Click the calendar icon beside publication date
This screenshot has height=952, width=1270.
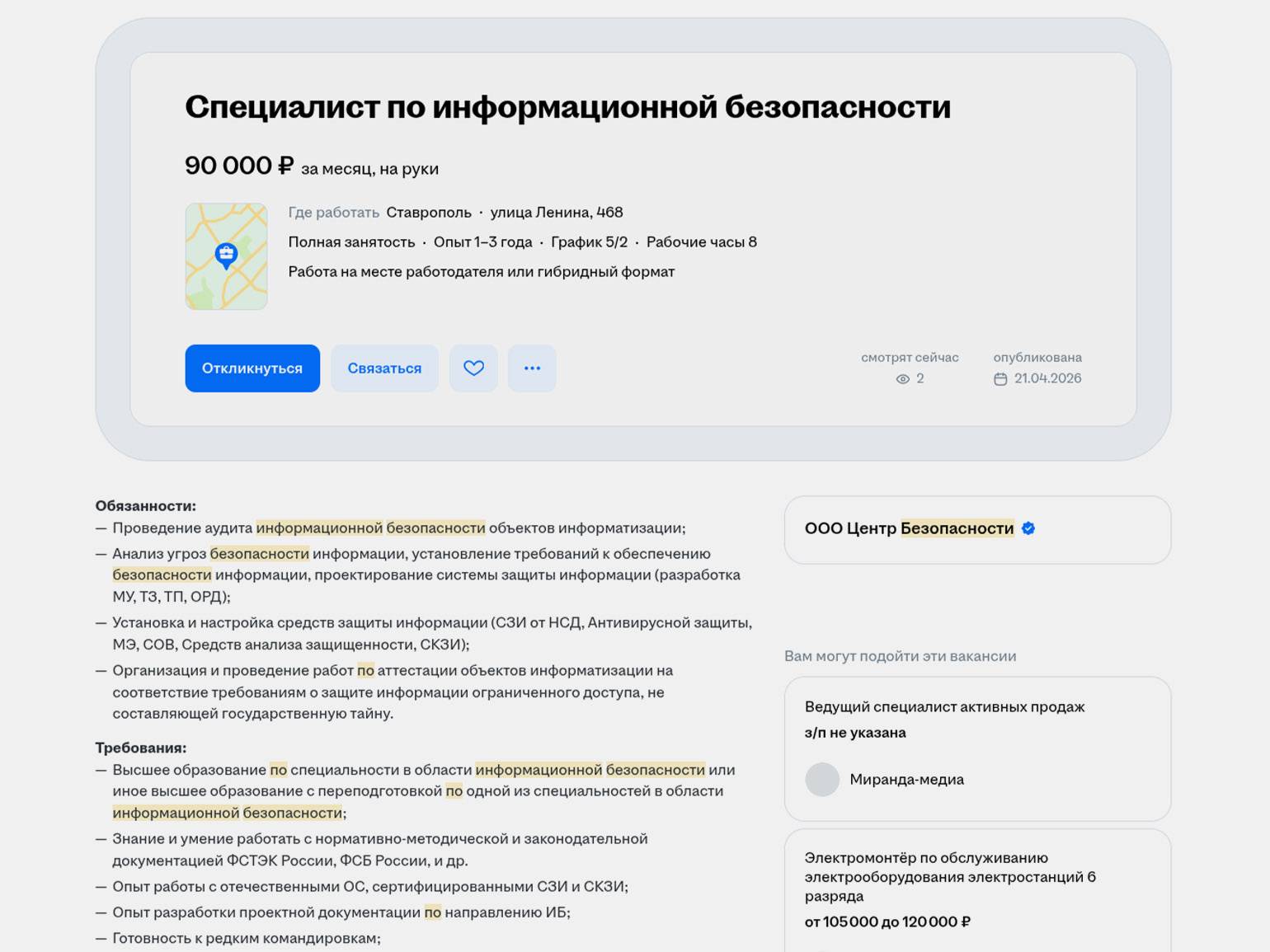coord(1000,379)
